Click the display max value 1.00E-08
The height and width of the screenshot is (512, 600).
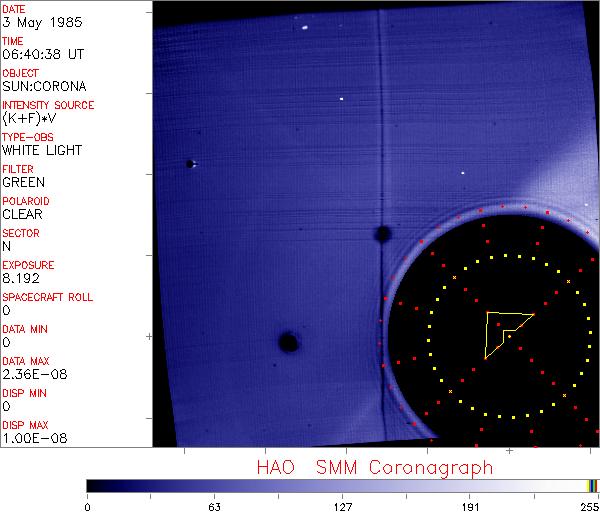pos(32,438)
